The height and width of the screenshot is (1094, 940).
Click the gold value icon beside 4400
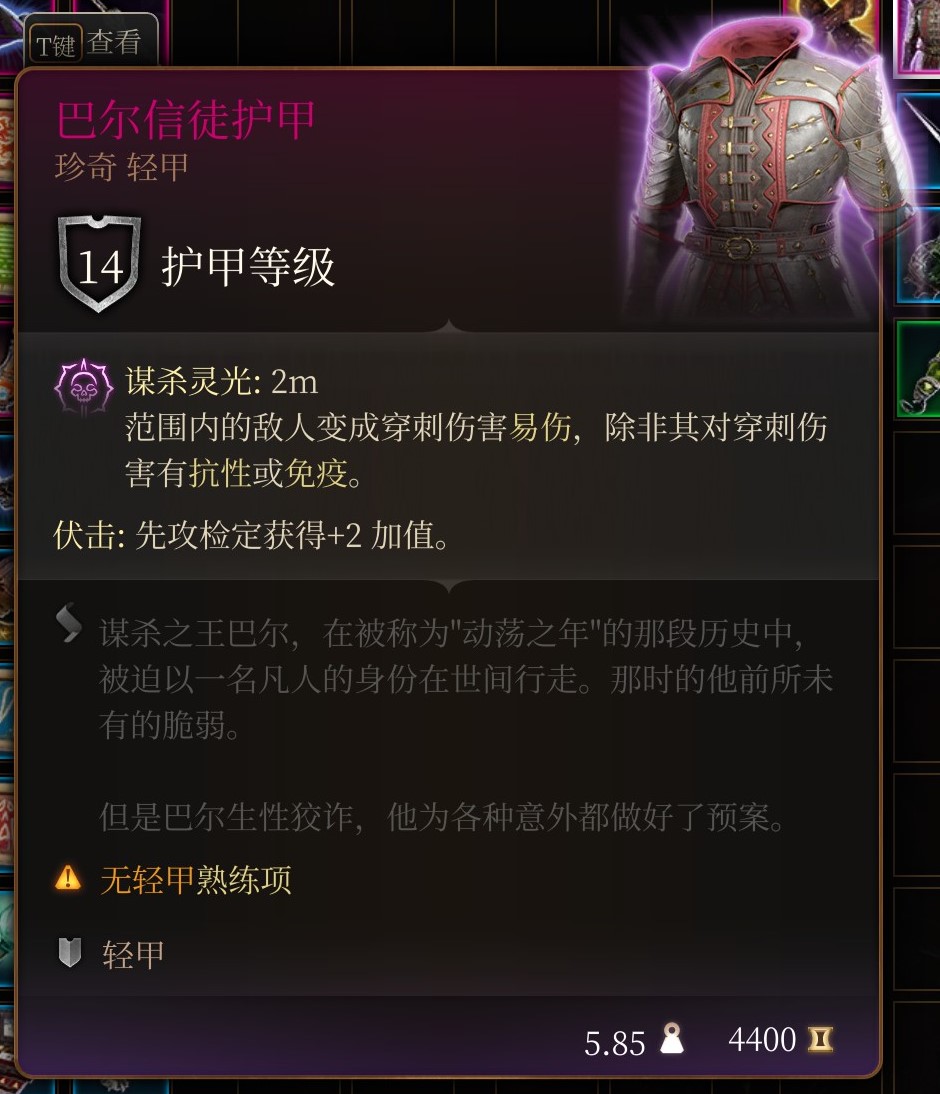click(x=820, y=1039)
